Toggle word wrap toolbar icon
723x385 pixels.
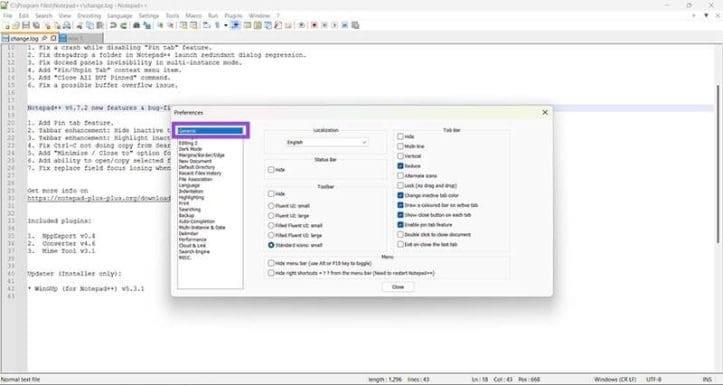207,25
